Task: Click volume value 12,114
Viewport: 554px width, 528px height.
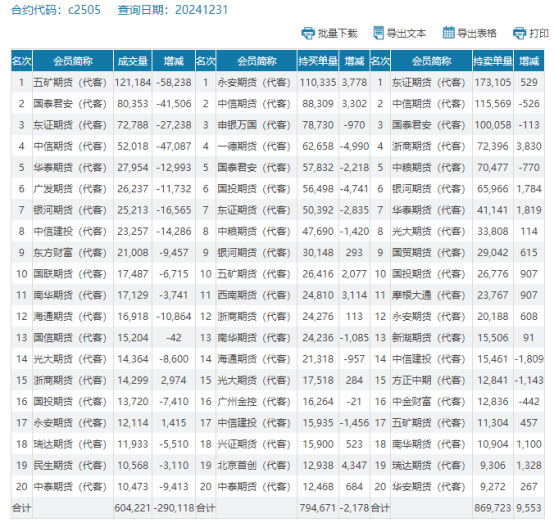Action: 132,423
